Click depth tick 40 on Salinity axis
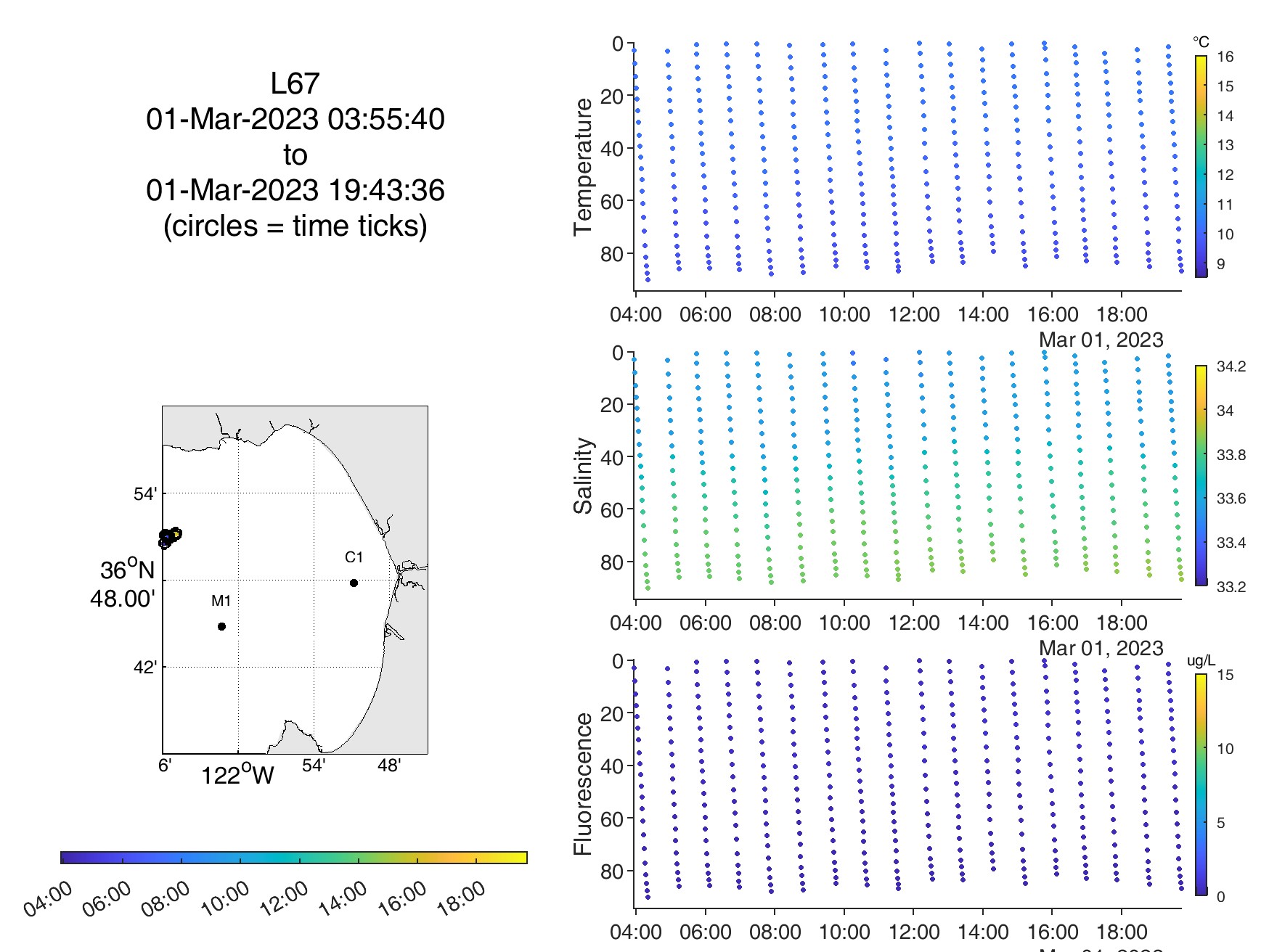This screenshot has height=952, width=1269. point(612,458)
